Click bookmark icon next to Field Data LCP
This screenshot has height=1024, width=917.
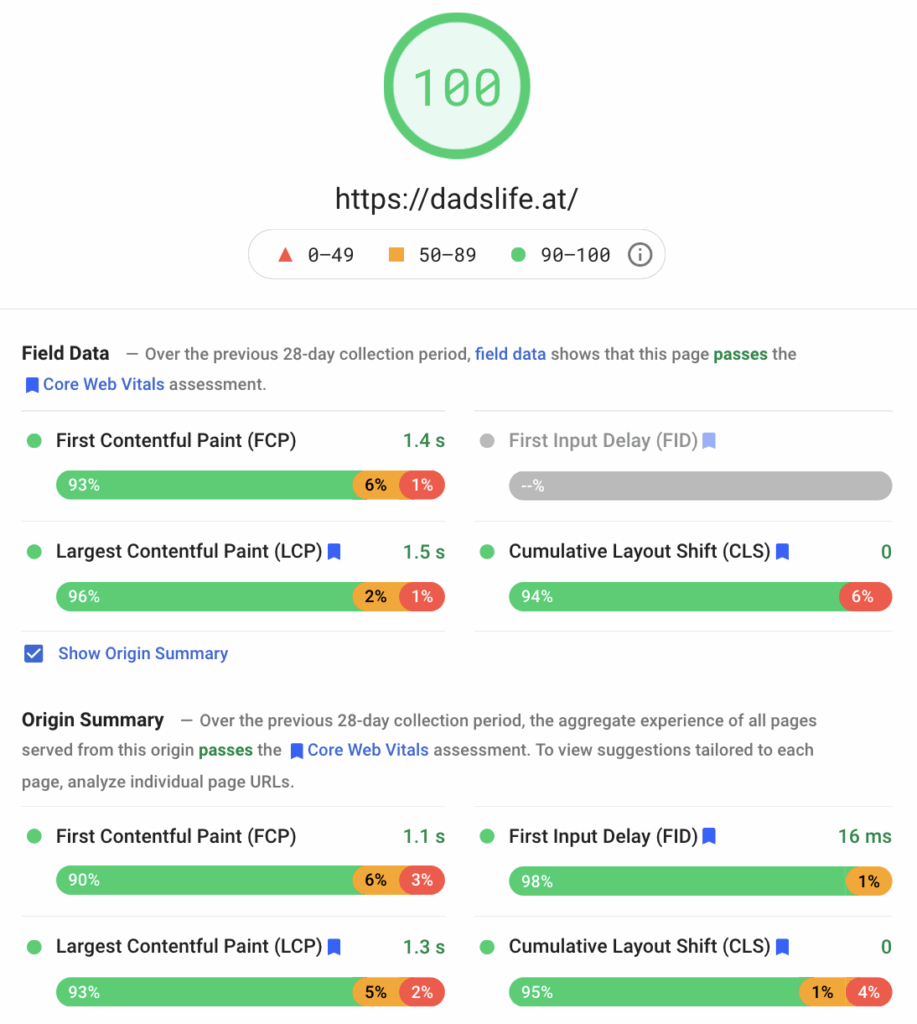334,551
